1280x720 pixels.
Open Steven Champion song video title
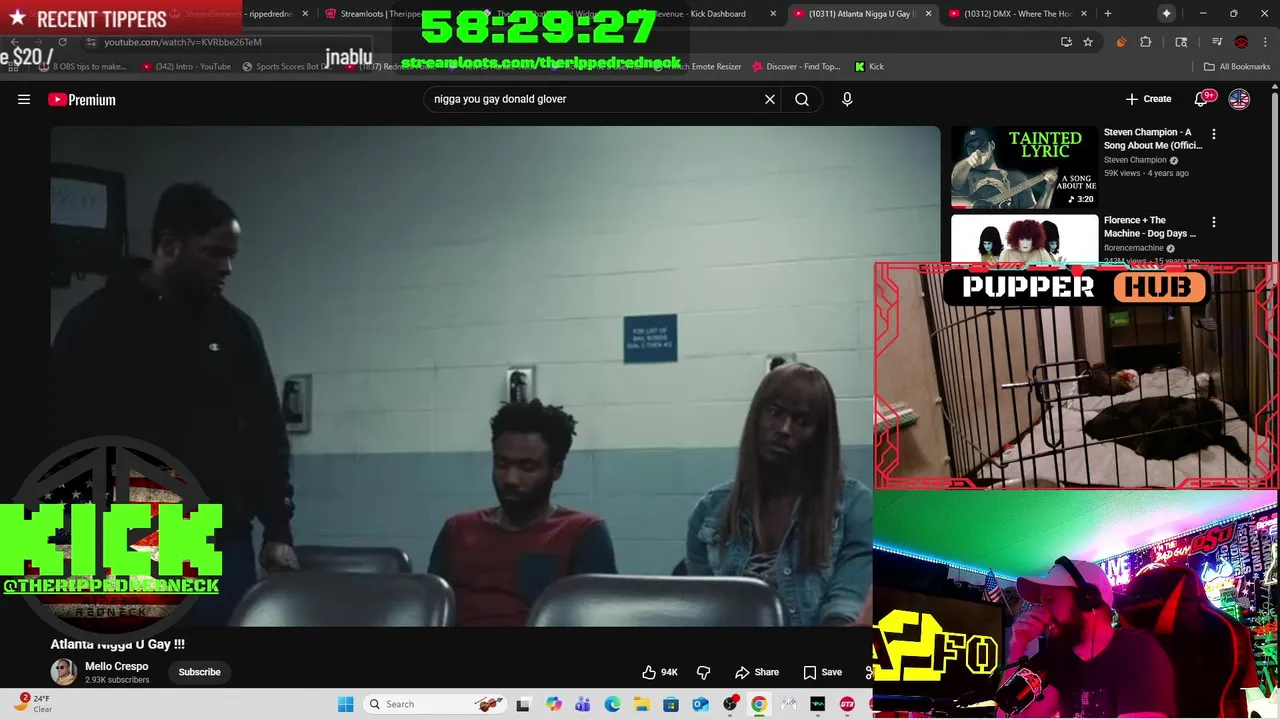[1153, 138]
